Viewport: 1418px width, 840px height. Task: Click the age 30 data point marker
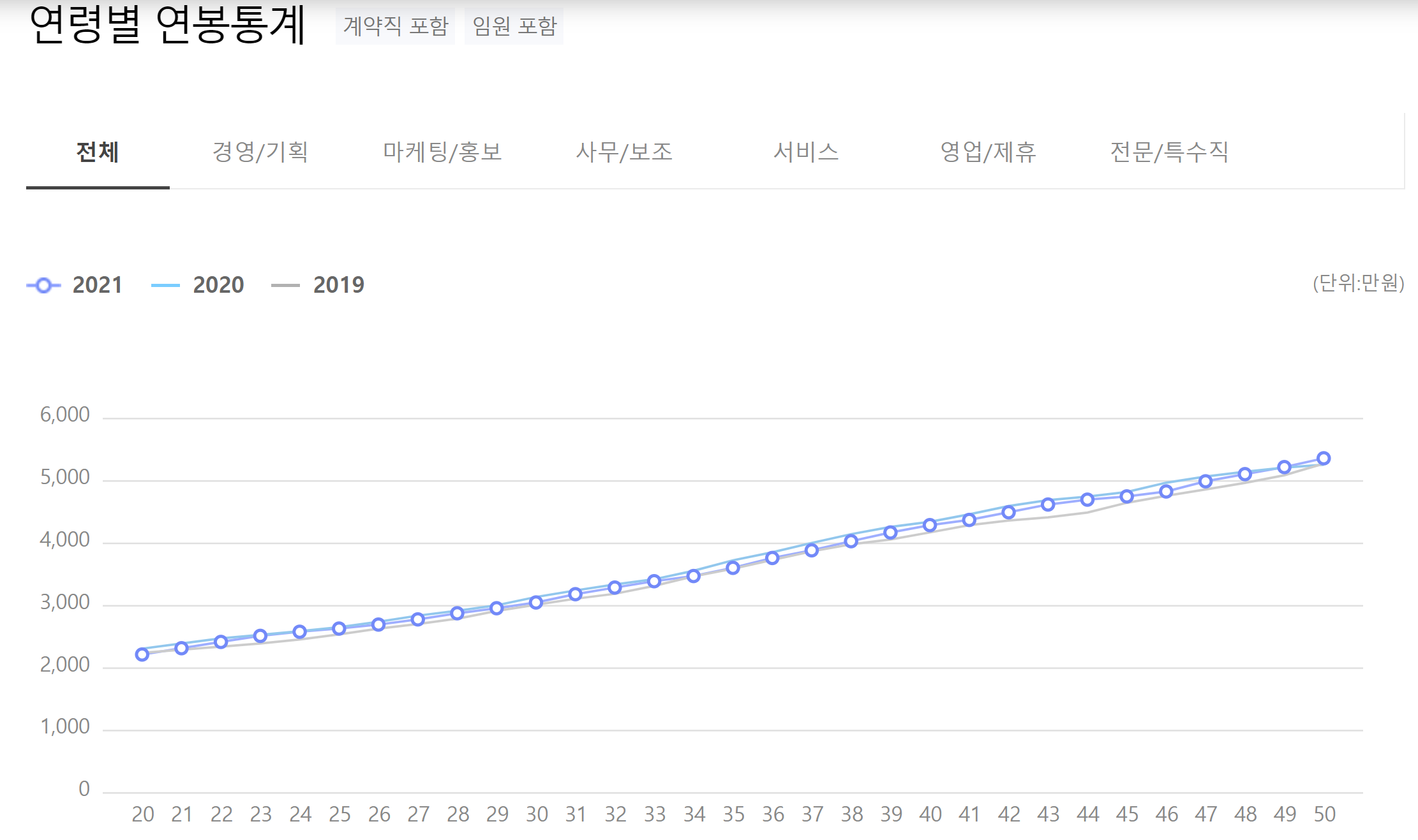[x=536, y=603]
